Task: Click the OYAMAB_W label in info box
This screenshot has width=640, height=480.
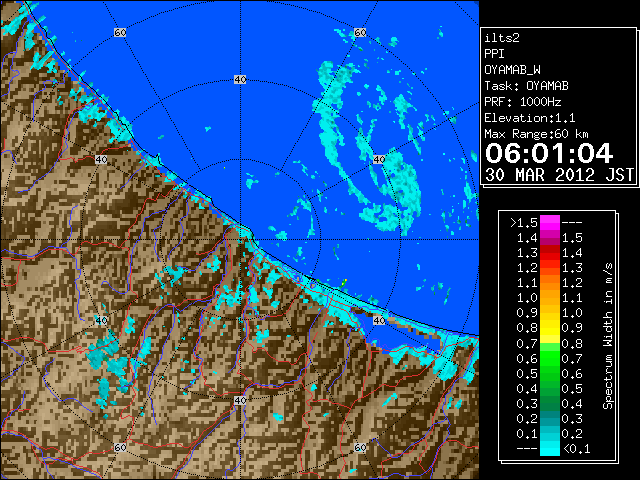Action: pos(512,70)
